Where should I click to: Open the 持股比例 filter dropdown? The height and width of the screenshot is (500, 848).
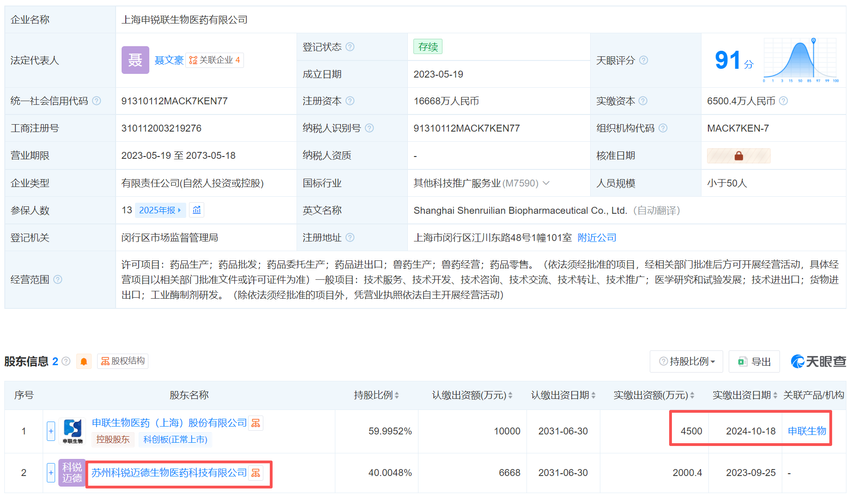point(687,361)
